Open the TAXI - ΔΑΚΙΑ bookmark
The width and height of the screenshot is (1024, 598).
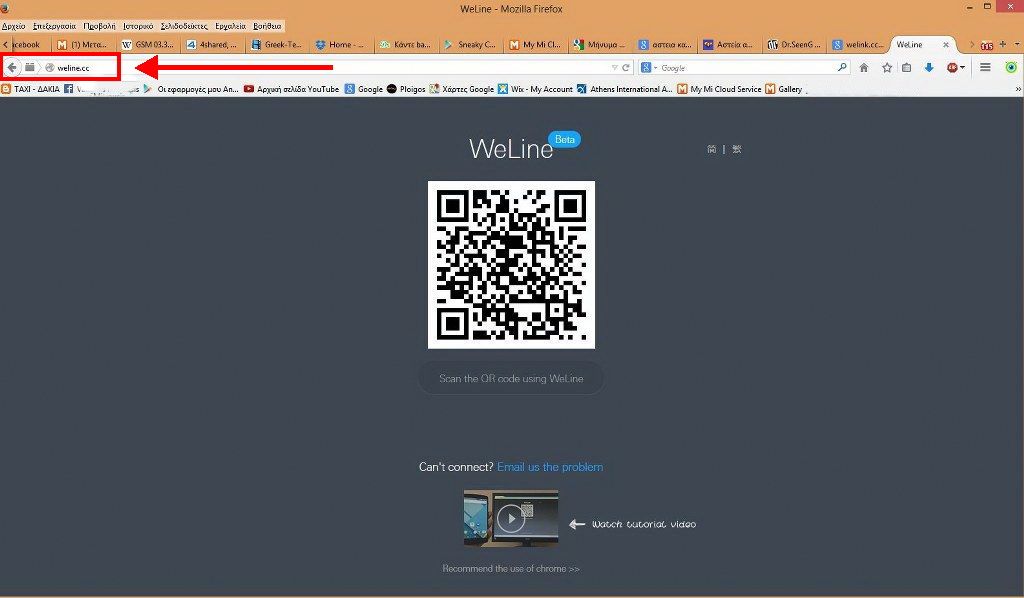31,89
